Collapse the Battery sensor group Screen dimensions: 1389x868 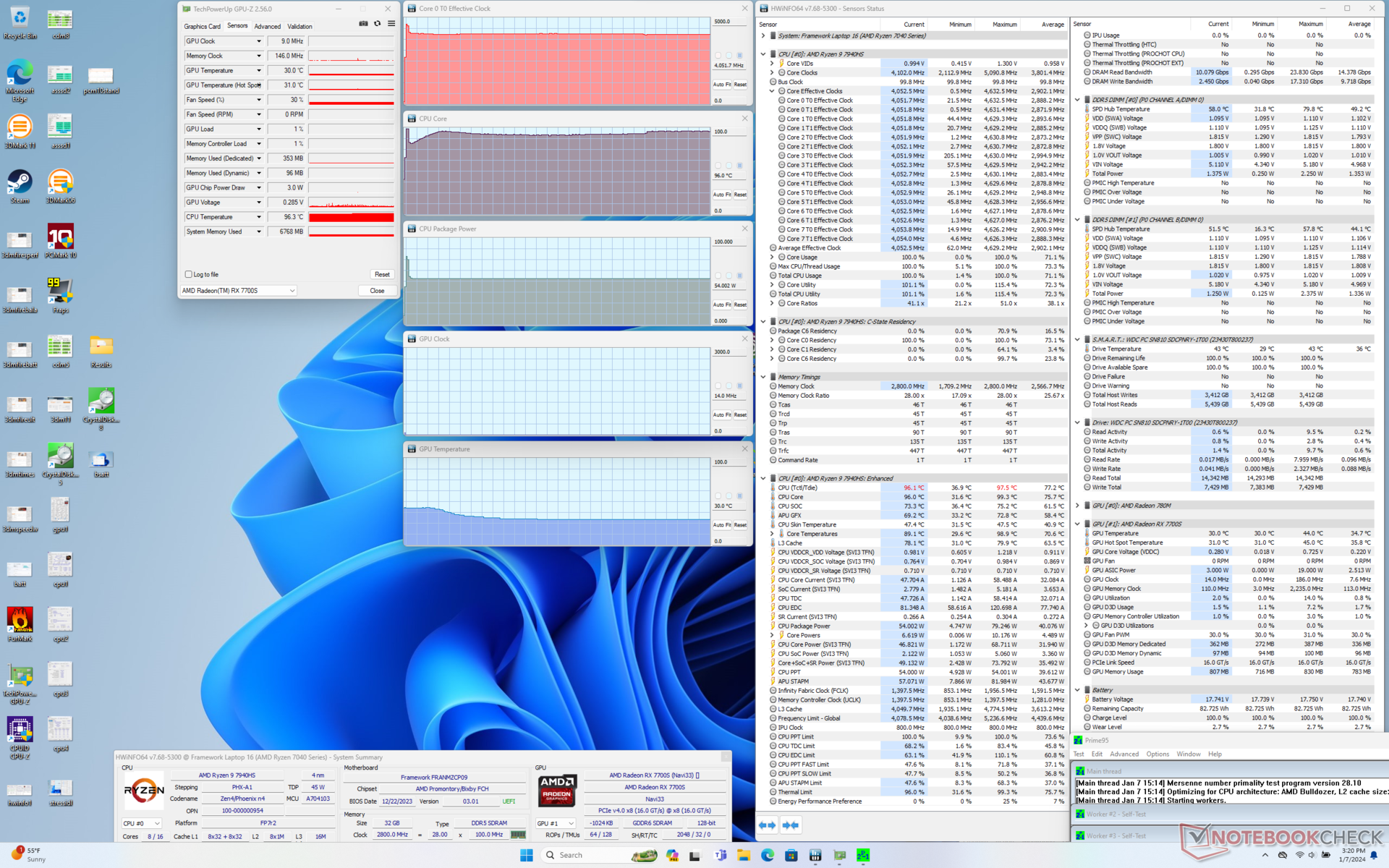click(1077, 690)
